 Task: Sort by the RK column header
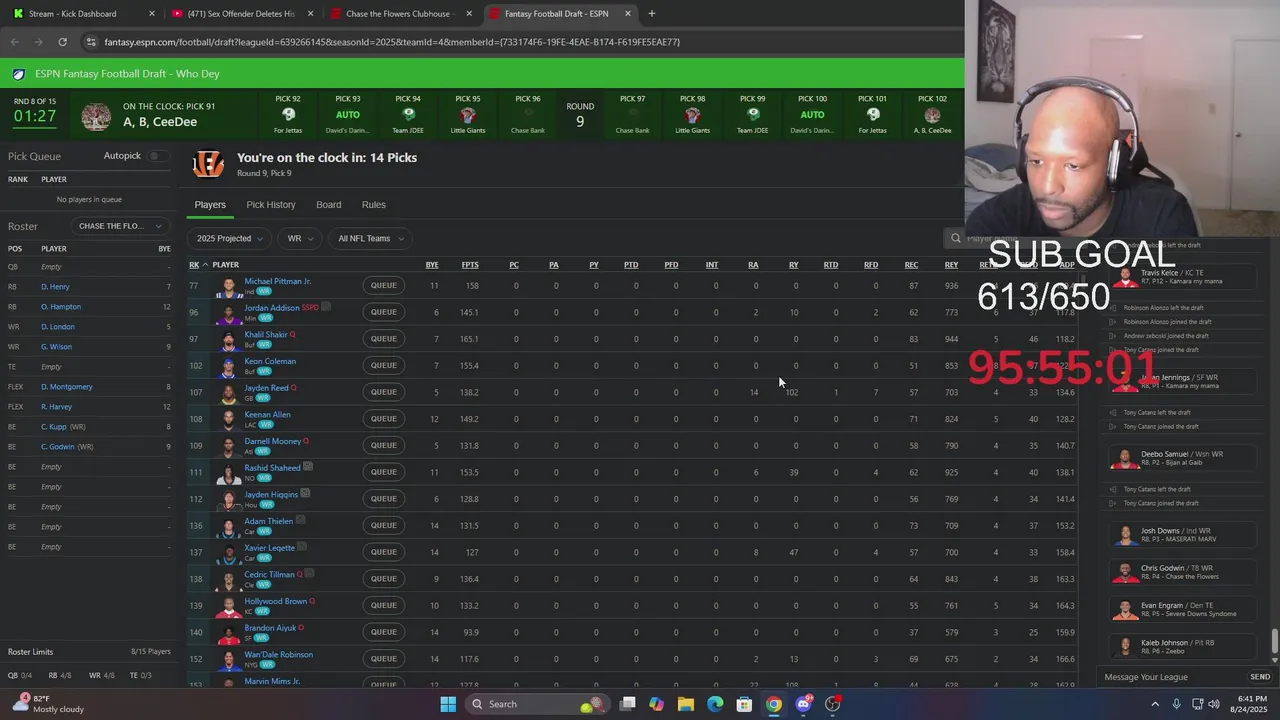pyautogui.click(x=194, y=265)
